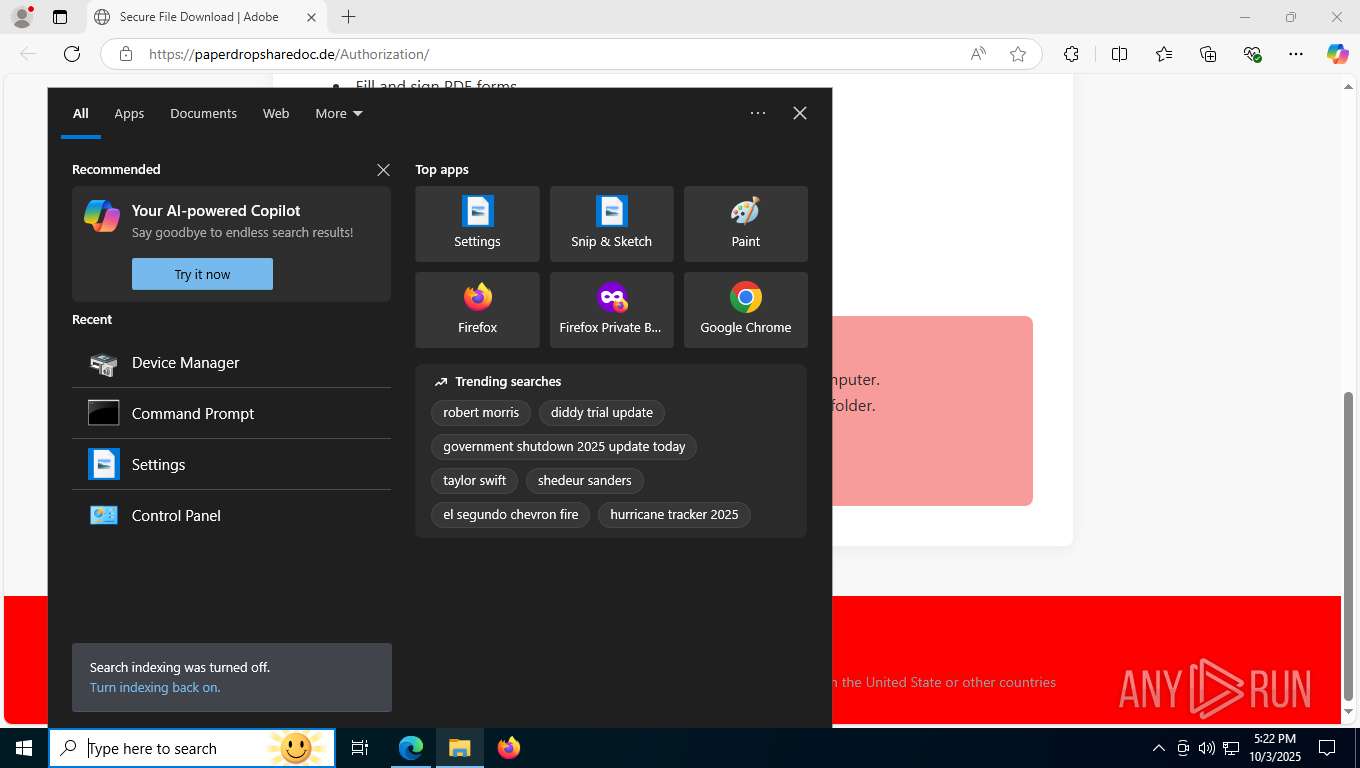Click the volume speaker tray icon
The height and width of the screenshot is (768, 1360).
tap(1207, 748)
